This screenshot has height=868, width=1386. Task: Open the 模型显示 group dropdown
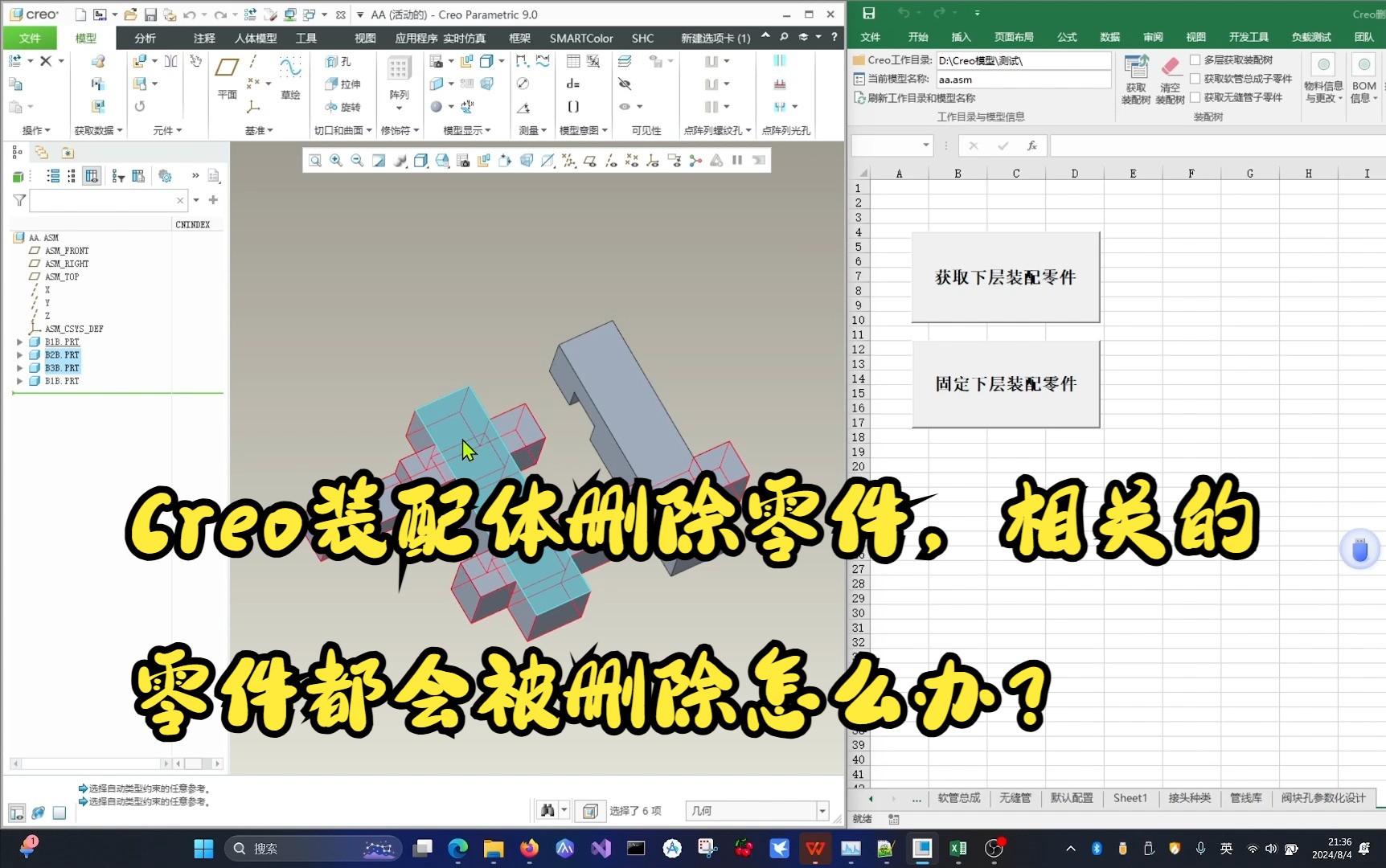[x=467, y=130]
